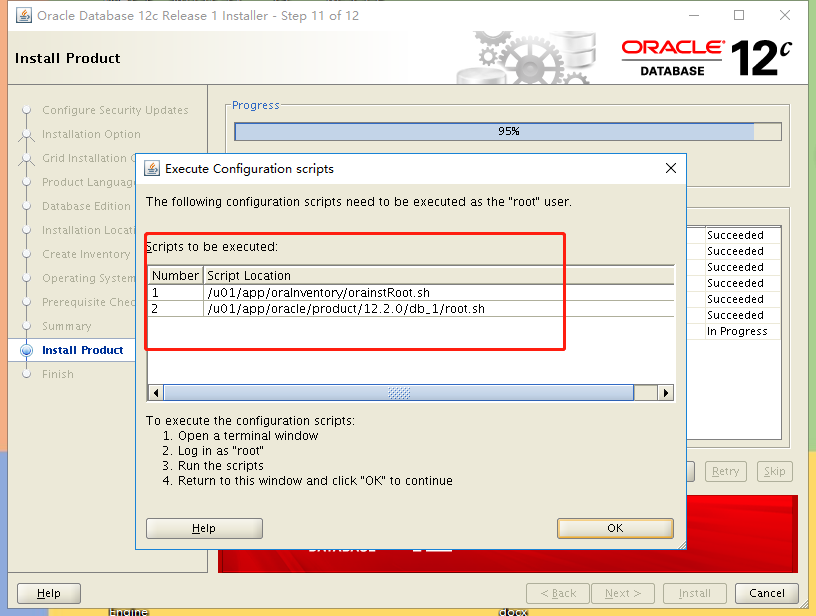Viewport: 816px width, 616px height.
Task: Close the Oracle installer window
Action: click(785, 15)
